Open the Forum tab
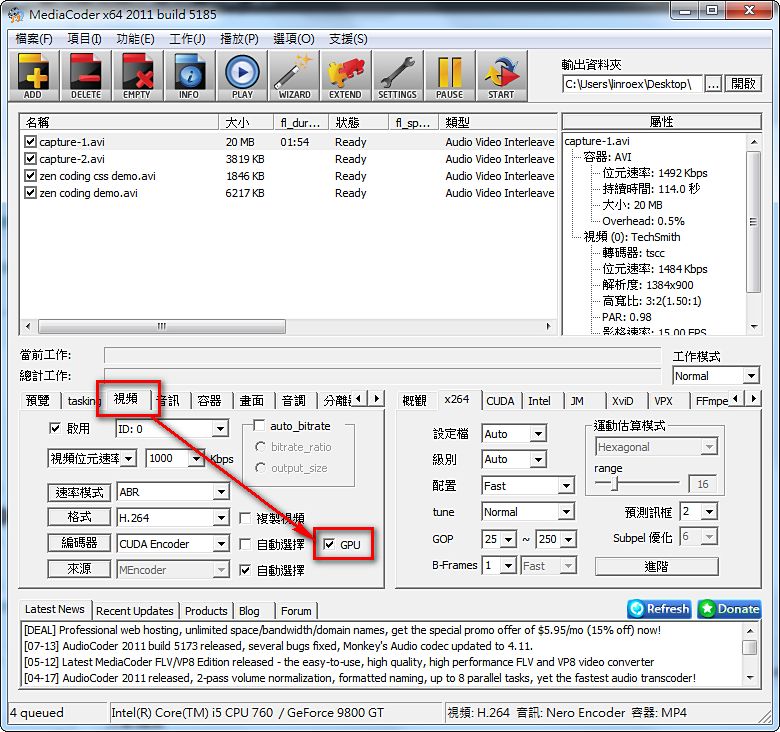 (x=296, y=611)
